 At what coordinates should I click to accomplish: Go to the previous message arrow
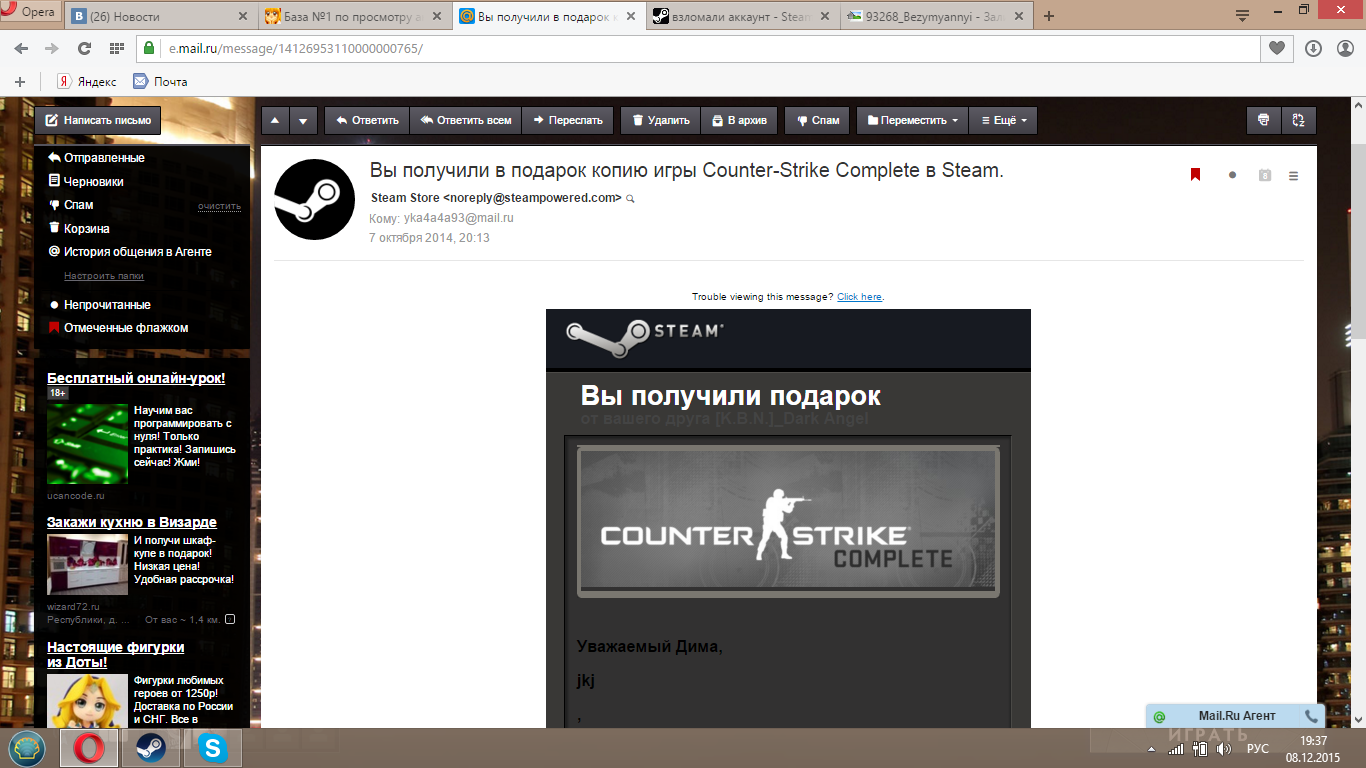276,120
